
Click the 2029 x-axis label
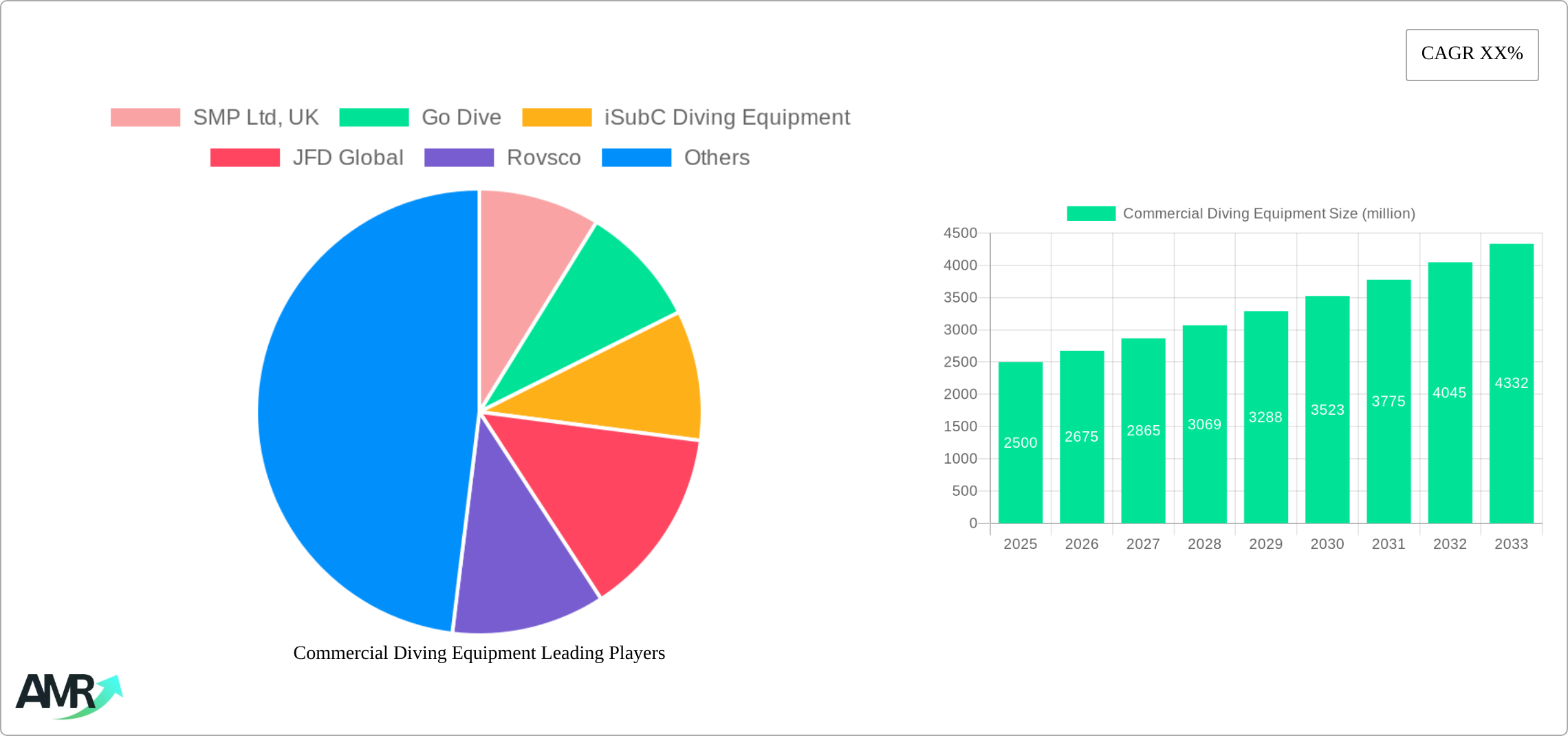click(1266, 544)
